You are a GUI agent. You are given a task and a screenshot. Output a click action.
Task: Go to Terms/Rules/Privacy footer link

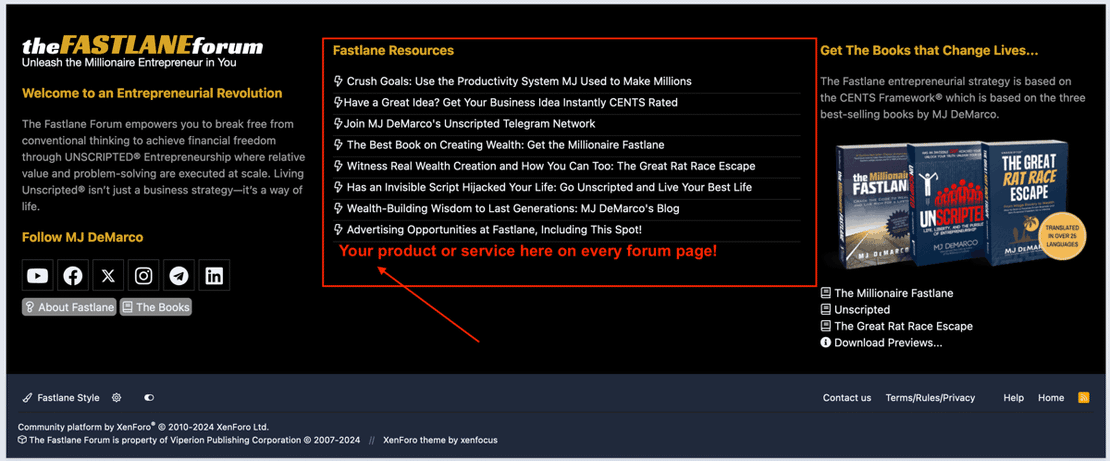[x=930, y=398]
